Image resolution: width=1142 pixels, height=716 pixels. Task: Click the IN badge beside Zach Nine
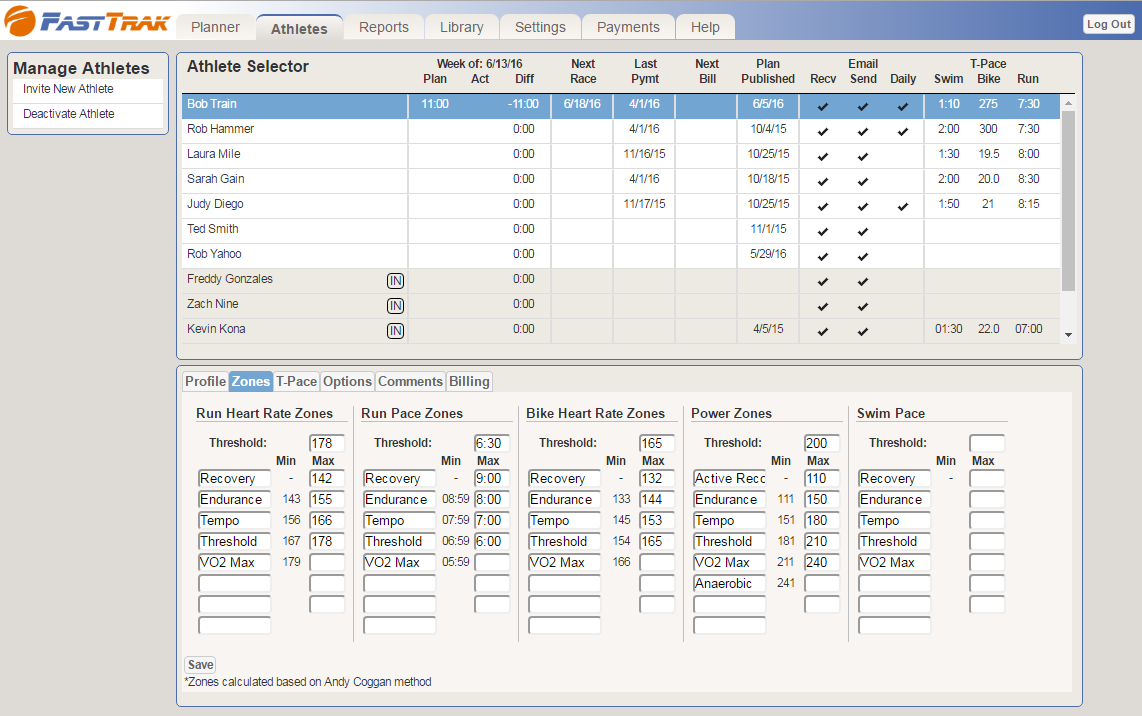pos(395,306)
